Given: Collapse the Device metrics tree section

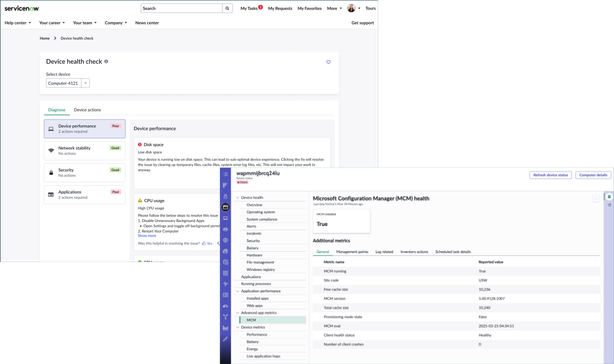Looking at the screenshot, I should pyautogui.click(x=237, y=327).
